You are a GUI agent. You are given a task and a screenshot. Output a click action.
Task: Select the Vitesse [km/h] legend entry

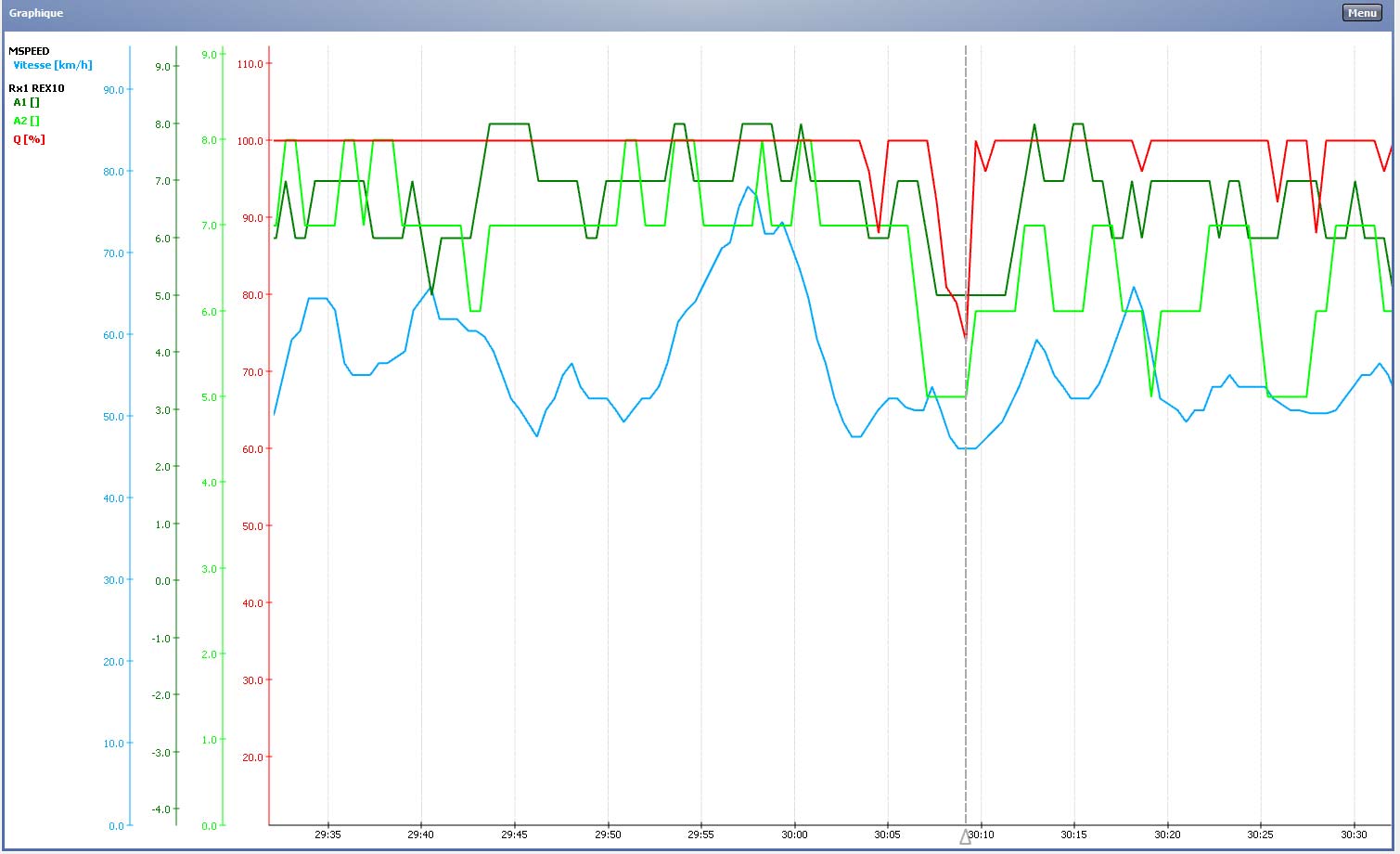point(53,65)
